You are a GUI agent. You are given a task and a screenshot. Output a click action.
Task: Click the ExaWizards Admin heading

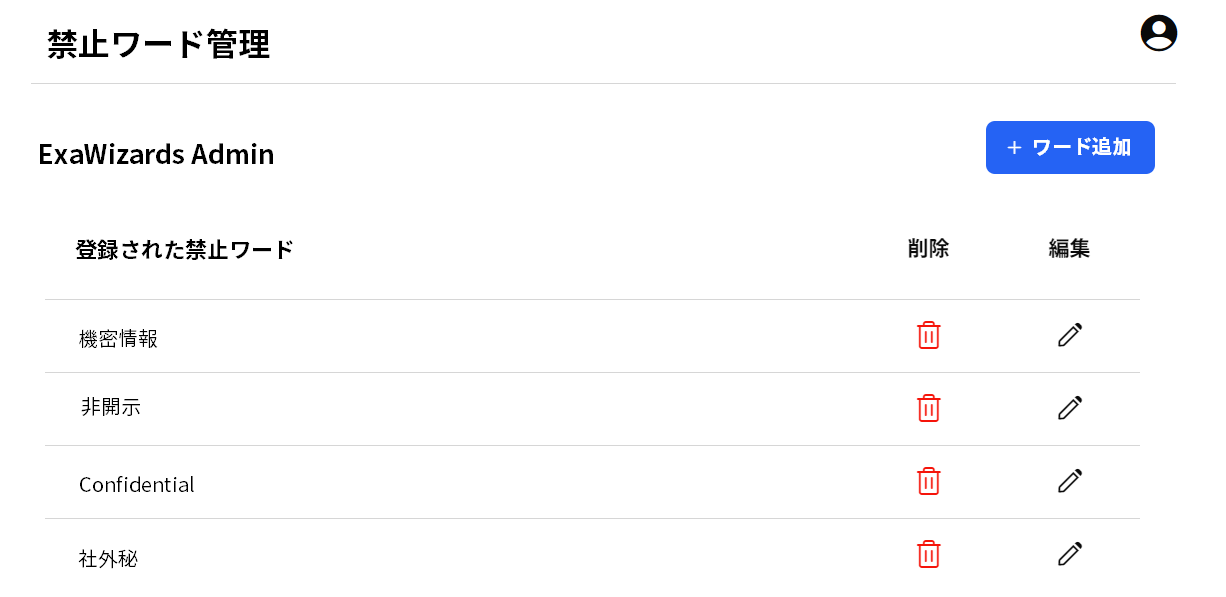tap(156, 154)
